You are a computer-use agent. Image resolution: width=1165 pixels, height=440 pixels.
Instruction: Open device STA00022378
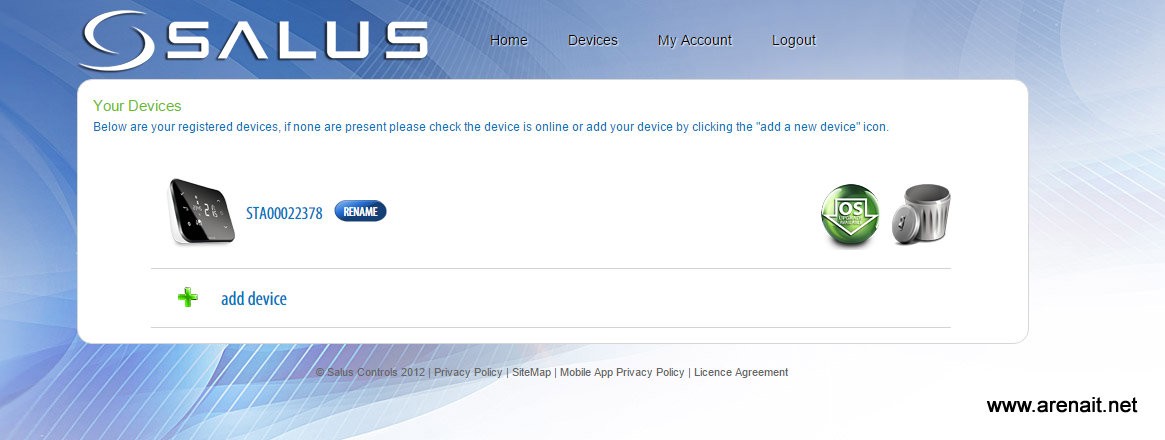(284, 213)
